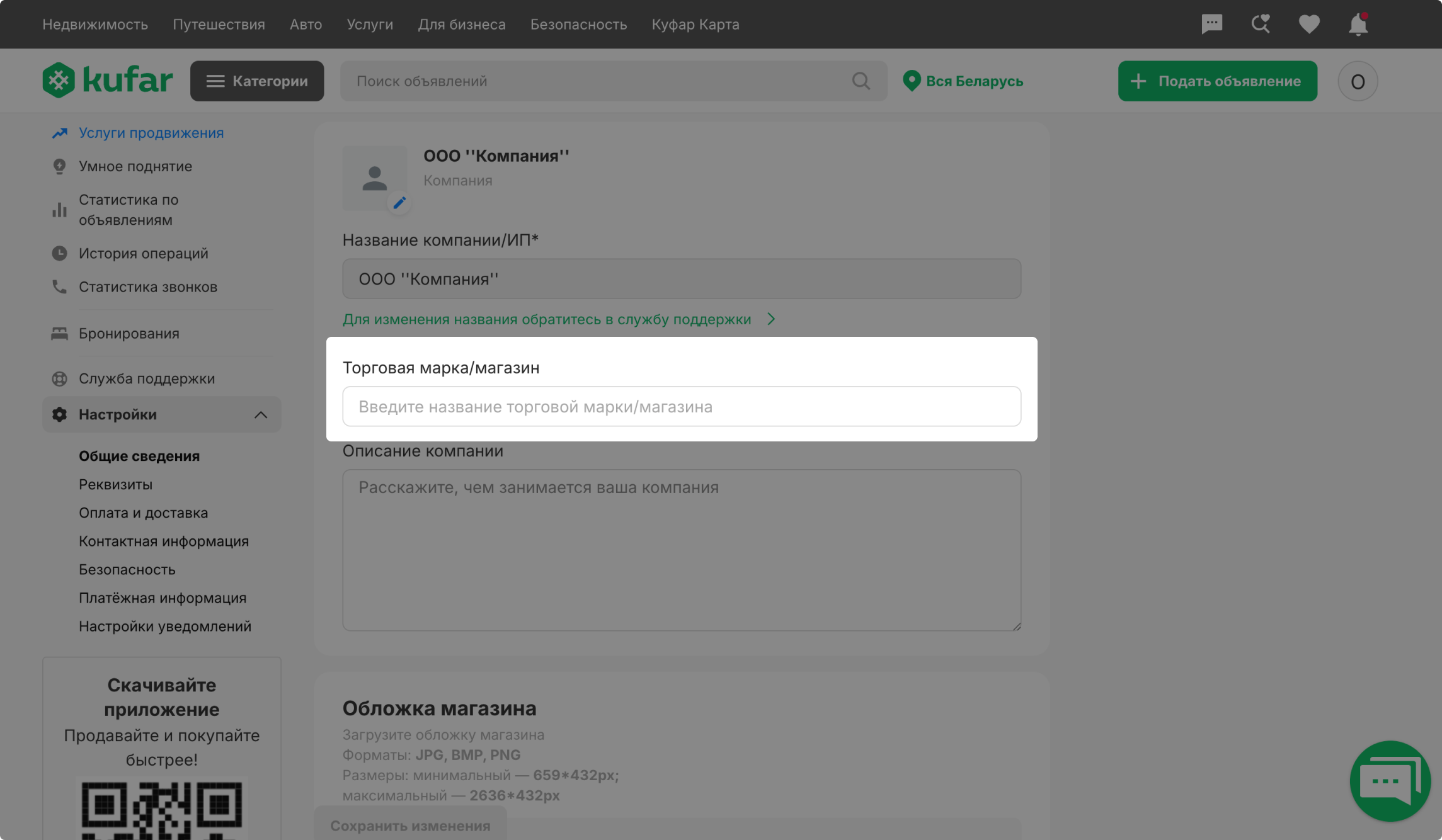The height and width of the screenshot is (840, 1442).
Task: Click the Описание компании text area
Action: [x=681, y=550]
